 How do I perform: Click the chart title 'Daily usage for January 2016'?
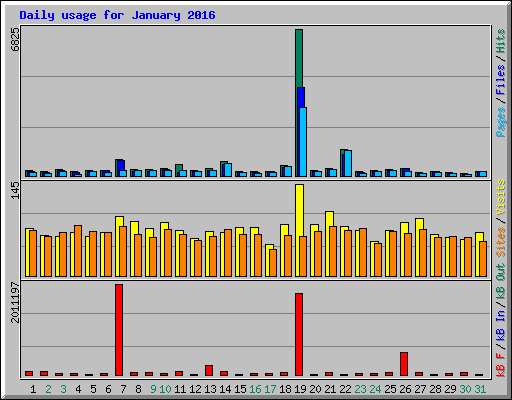point(117,16)
